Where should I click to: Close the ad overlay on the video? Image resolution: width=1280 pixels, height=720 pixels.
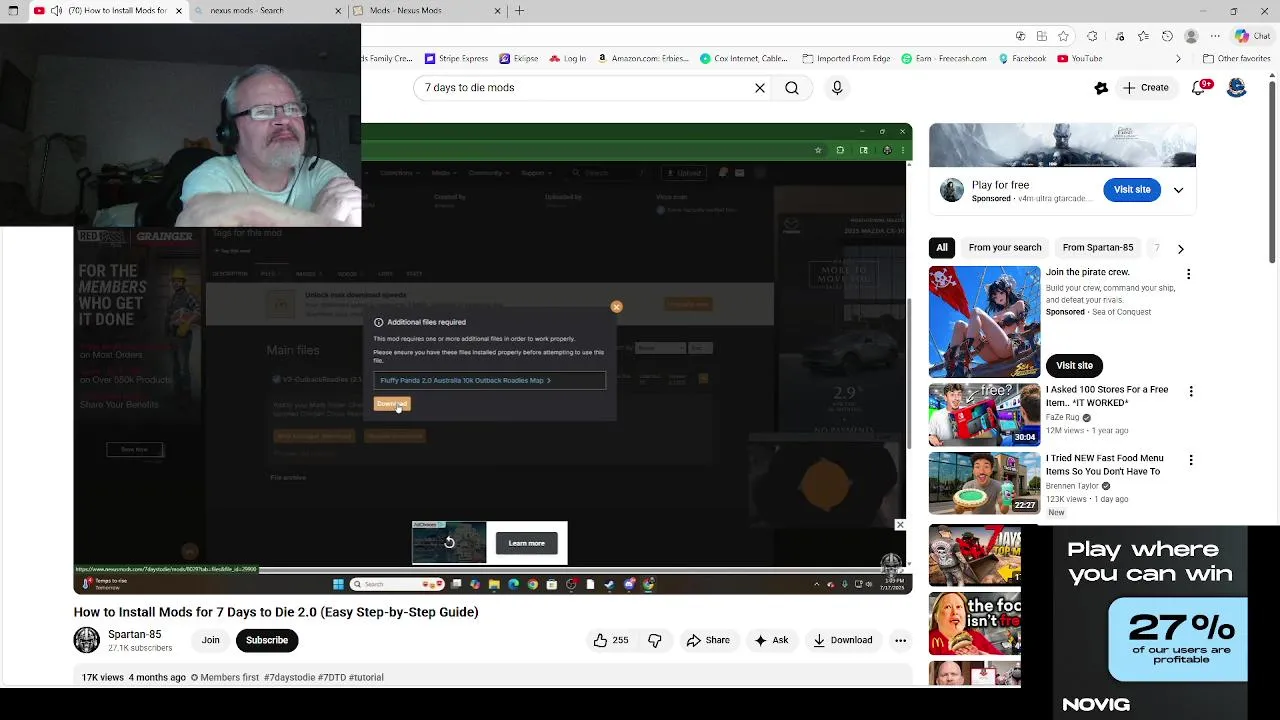click(900, 525)
